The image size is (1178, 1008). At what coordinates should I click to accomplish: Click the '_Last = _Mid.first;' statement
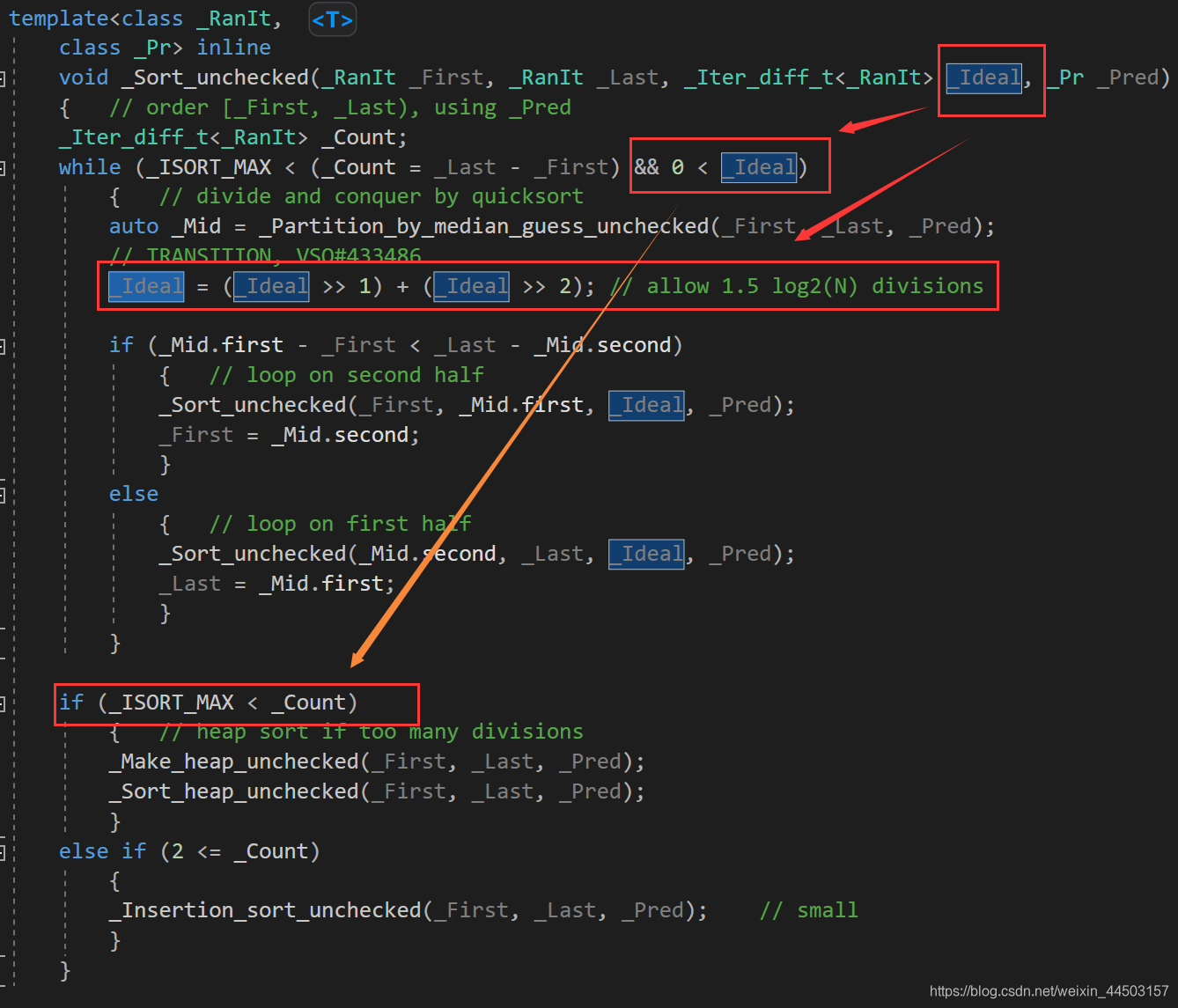[277, 584]
